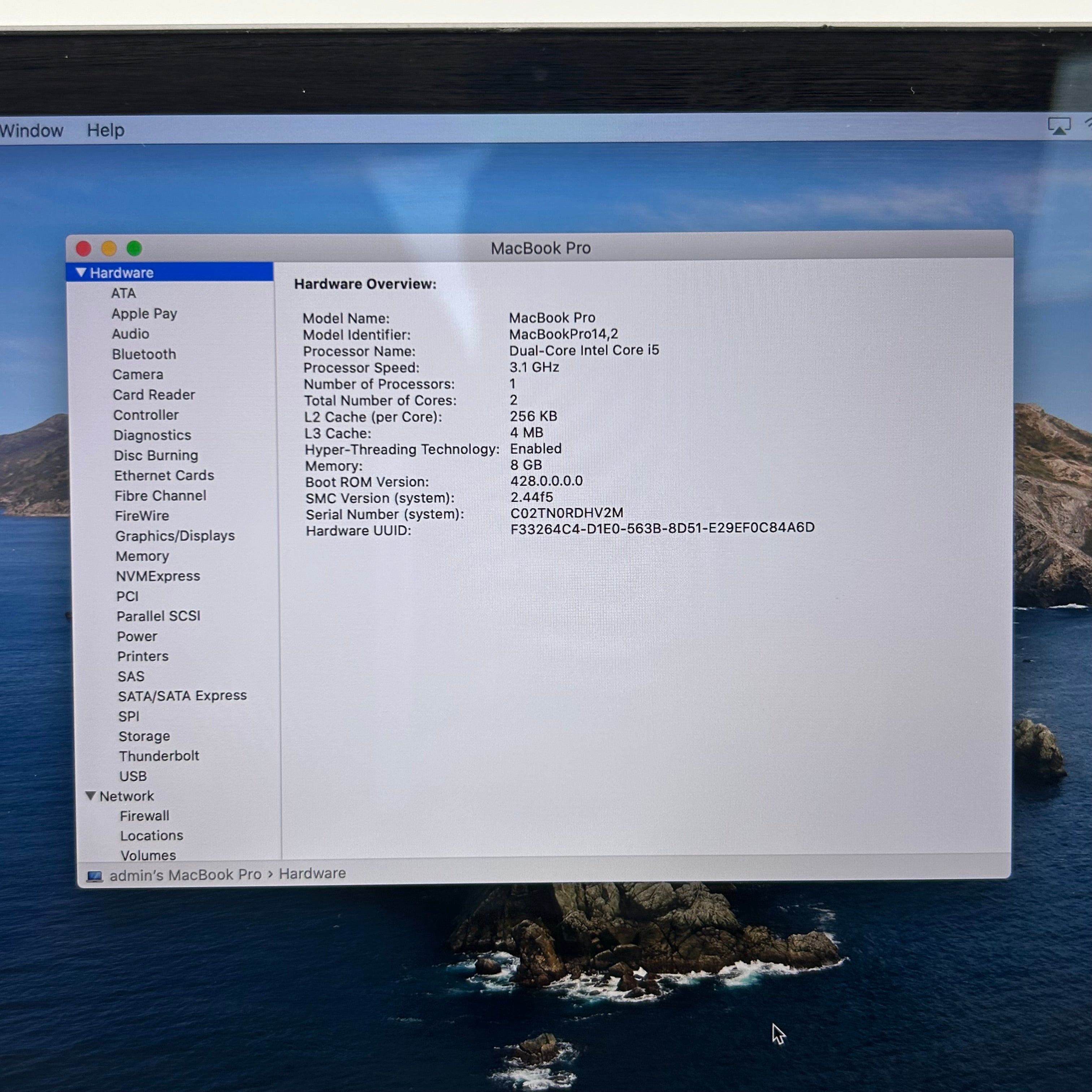Select ATA in the sidebar
Viewport: 1092px width, 1092px height.
(123, 293)
